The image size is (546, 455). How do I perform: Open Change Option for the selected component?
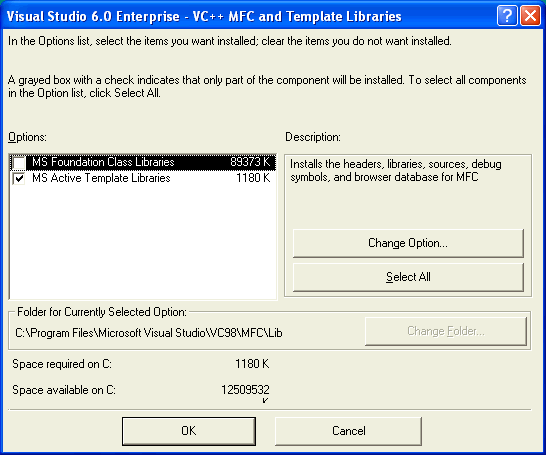click(408, 243)
